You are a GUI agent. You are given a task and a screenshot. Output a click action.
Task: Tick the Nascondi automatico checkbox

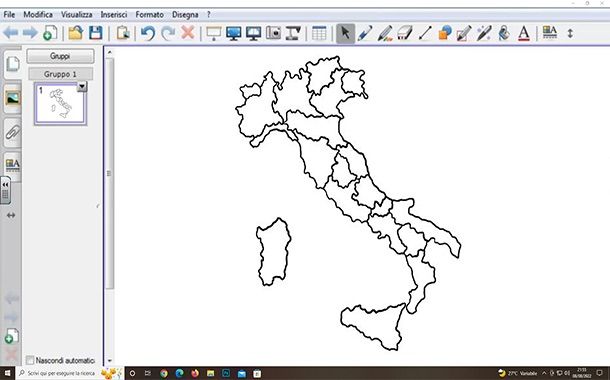pyautogui.click(x=30, y=360)
